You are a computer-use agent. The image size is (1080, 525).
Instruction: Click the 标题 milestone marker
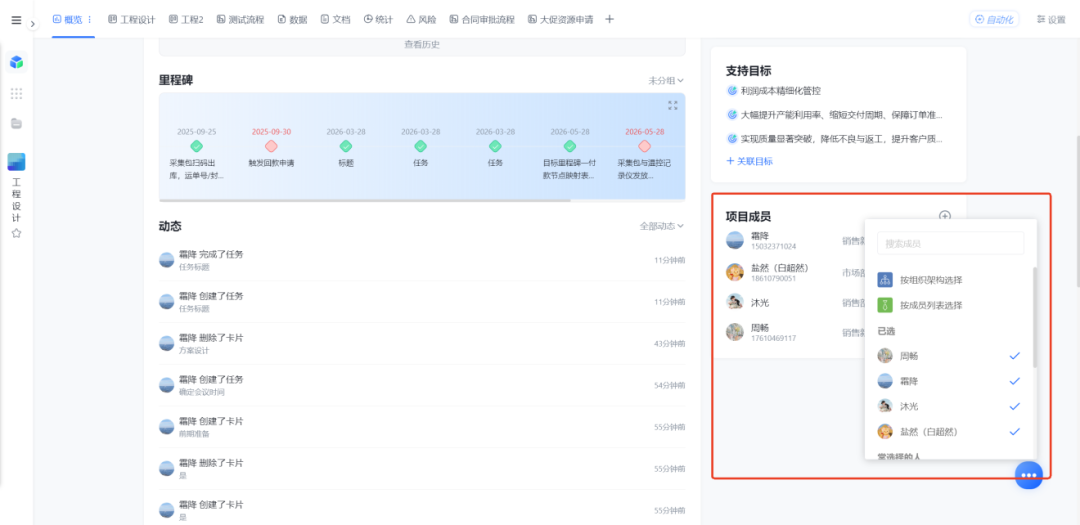(346, 146)
